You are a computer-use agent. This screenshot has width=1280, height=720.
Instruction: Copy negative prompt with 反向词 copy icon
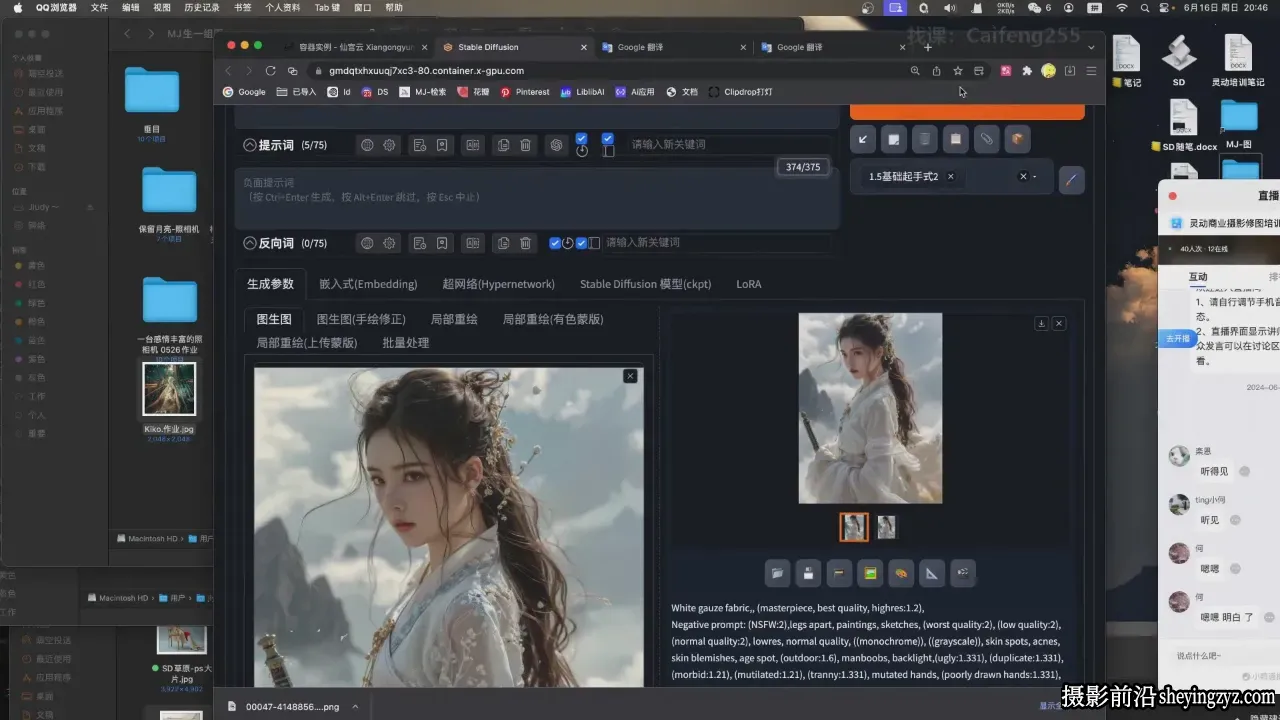[x=503, y=243]
